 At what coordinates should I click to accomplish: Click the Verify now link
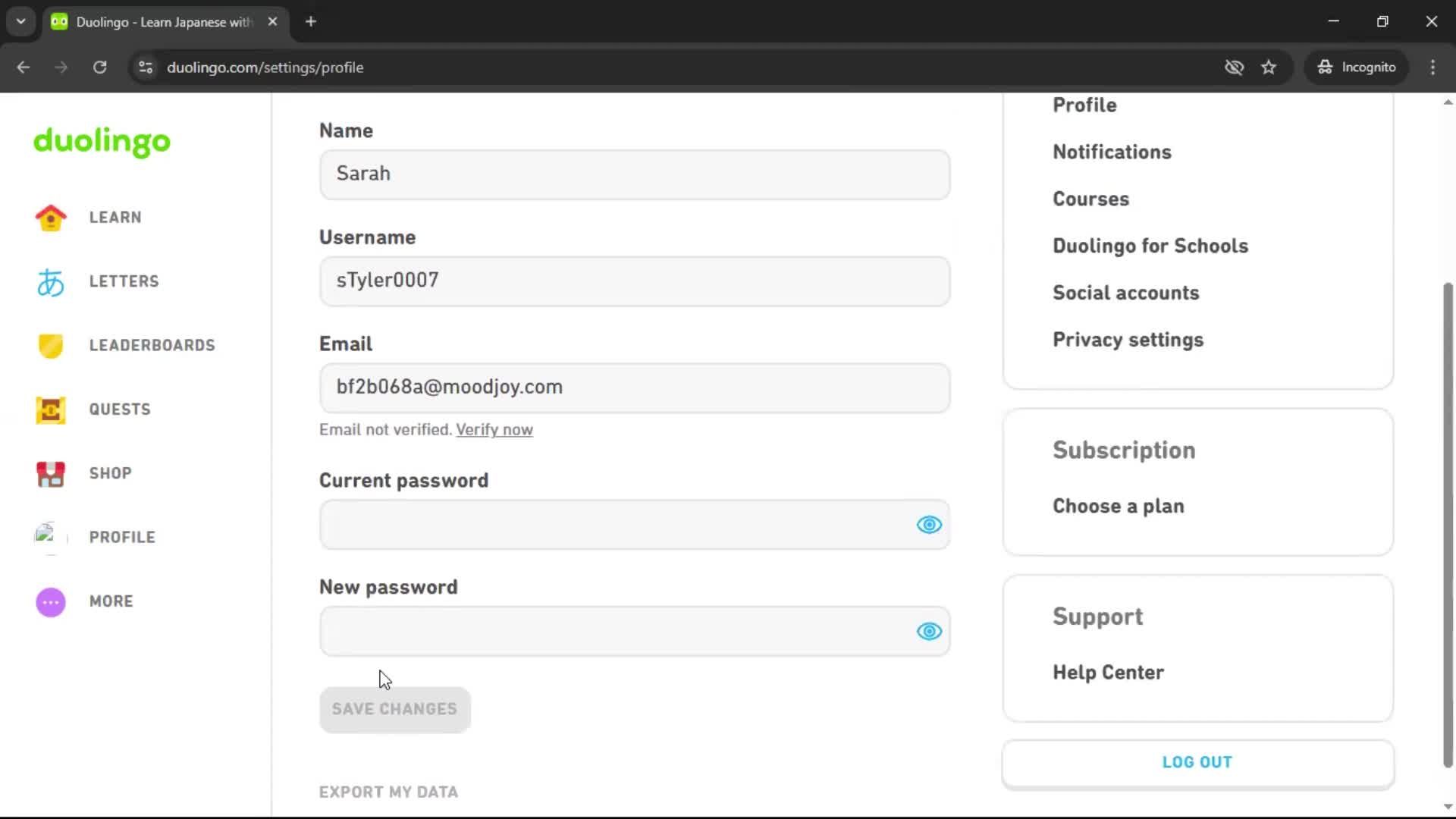pos(494,429)
